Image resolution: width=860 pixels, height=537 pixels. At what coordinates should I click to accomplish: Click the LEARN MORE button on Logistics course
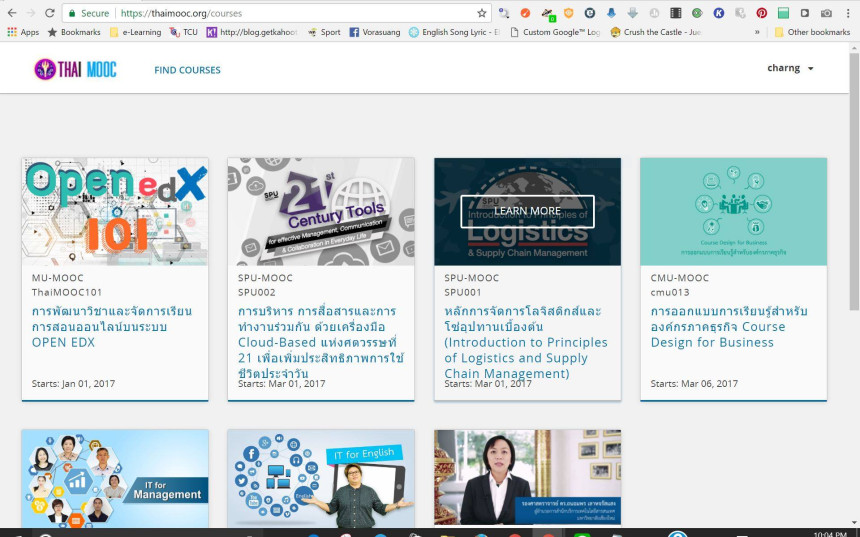[x=527, y=211]
